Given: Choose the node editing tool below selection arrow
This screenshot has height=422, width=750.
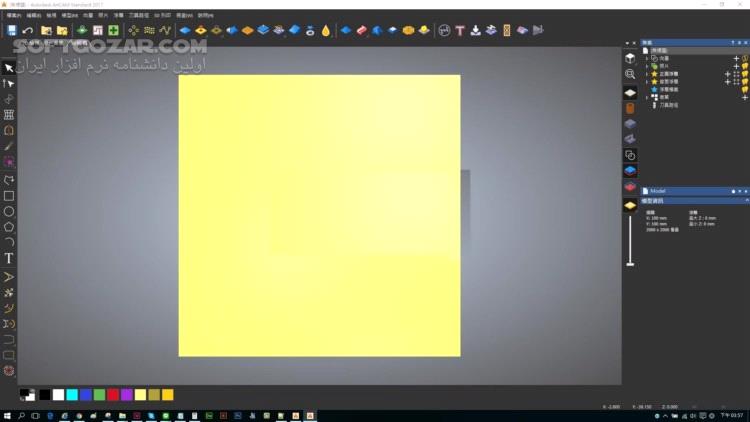Looking at the screenshot, I should [x=9, y=84].
